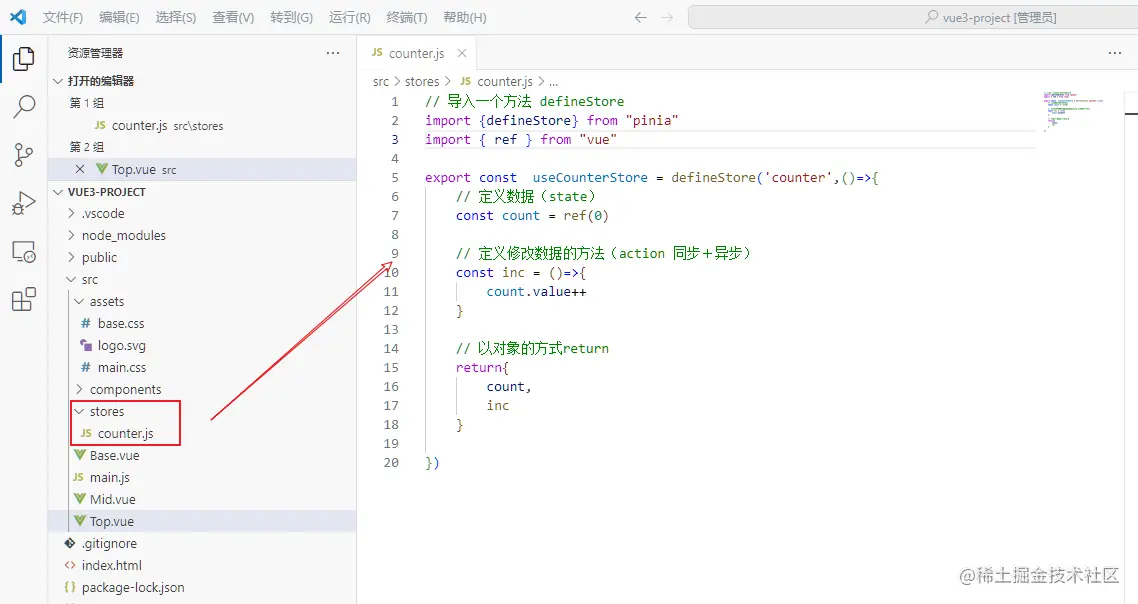Open the Remote Explorer view
The image size is (1138, 604).
(23, 251)
